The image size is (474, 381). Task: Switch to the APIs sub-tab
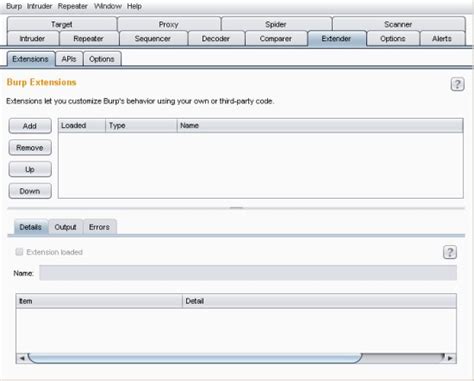coord(69,59)
